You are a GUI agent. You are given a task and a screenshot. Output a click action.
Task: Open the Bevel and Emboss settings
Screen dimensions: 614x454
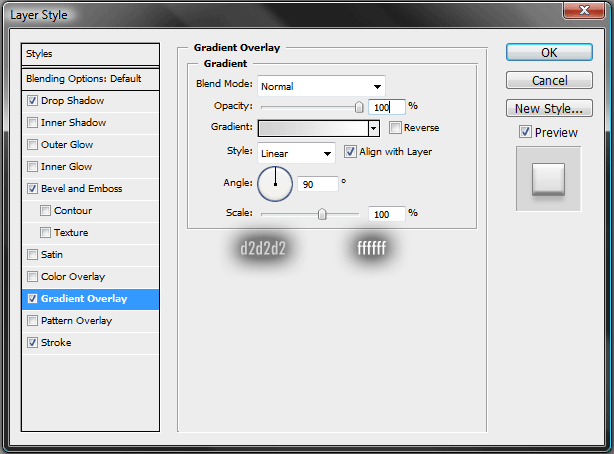coord(81,188)
